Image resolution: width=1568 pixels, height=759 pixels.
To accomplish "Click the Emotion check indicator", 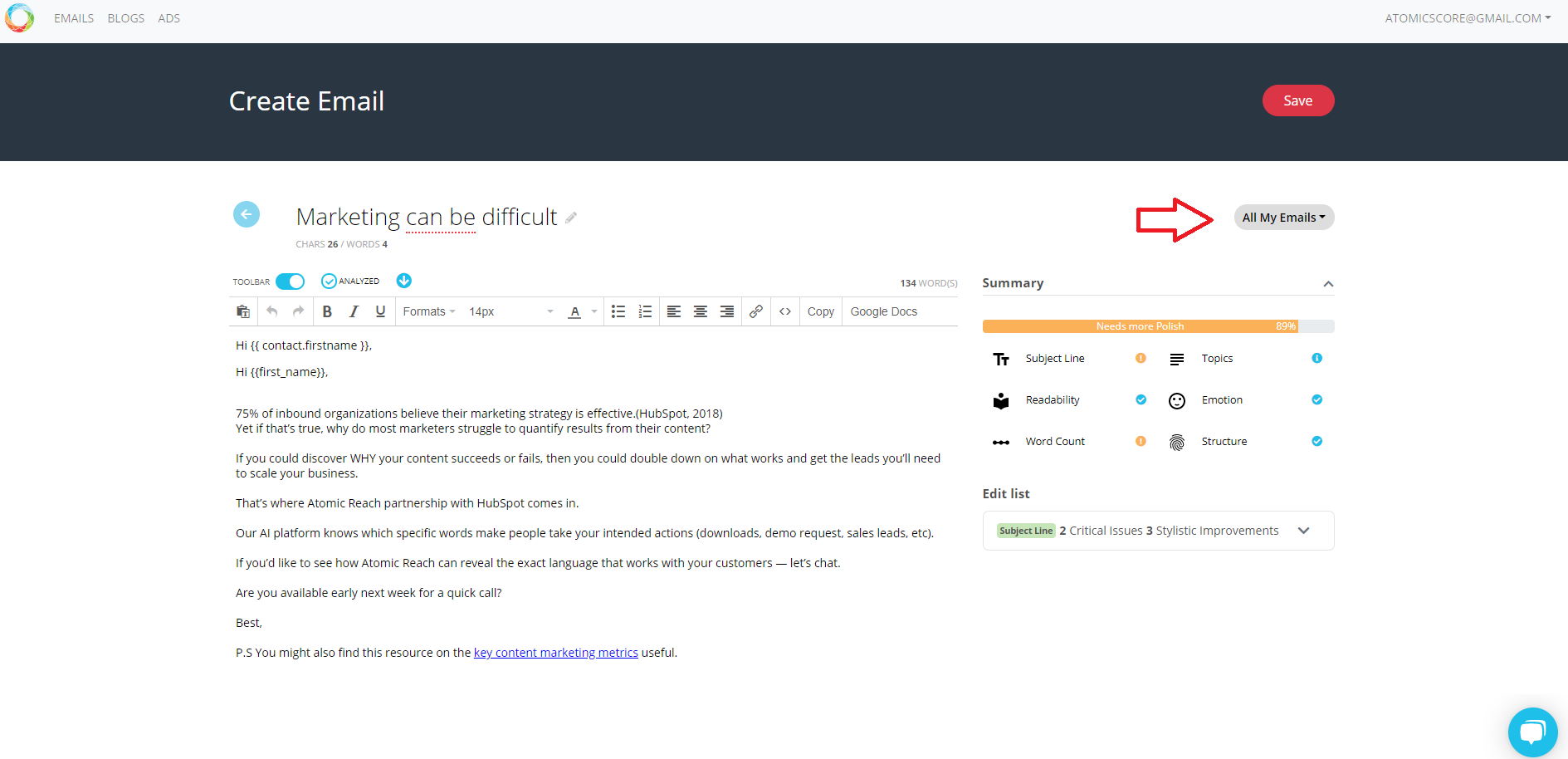I will 1316,399.
